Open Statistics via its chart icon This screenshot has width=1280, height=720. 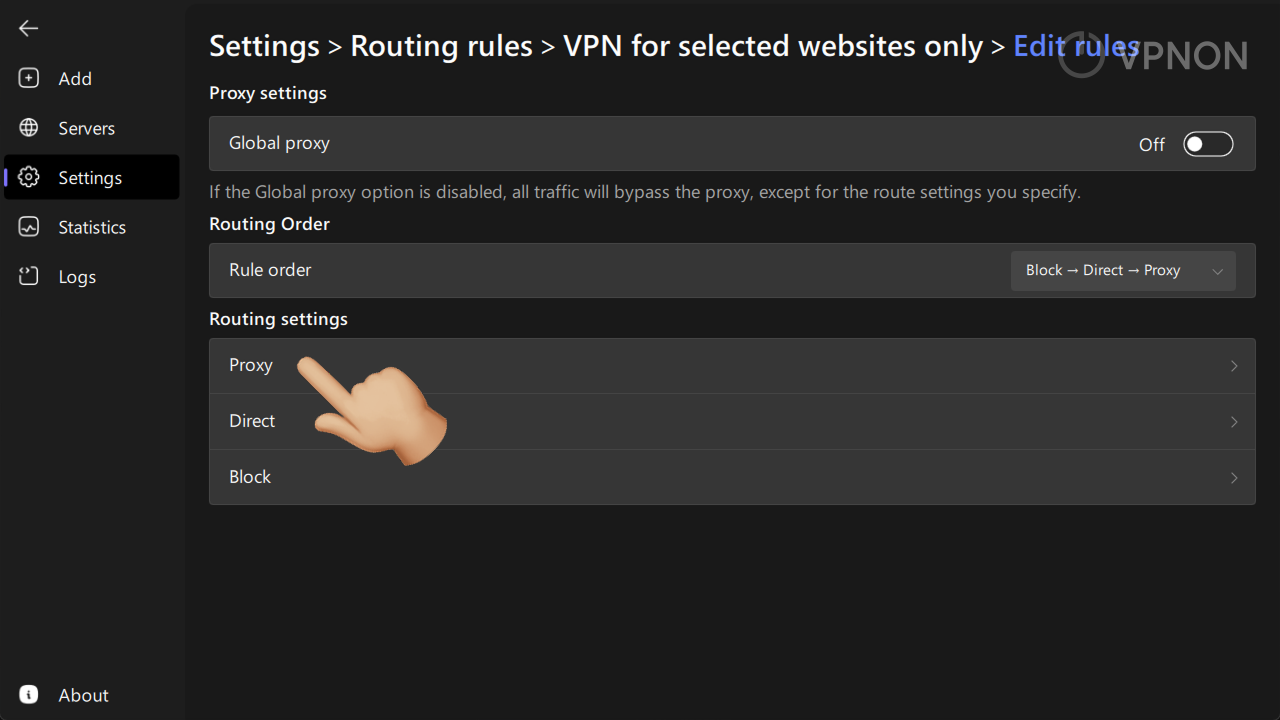pos(28,227)
